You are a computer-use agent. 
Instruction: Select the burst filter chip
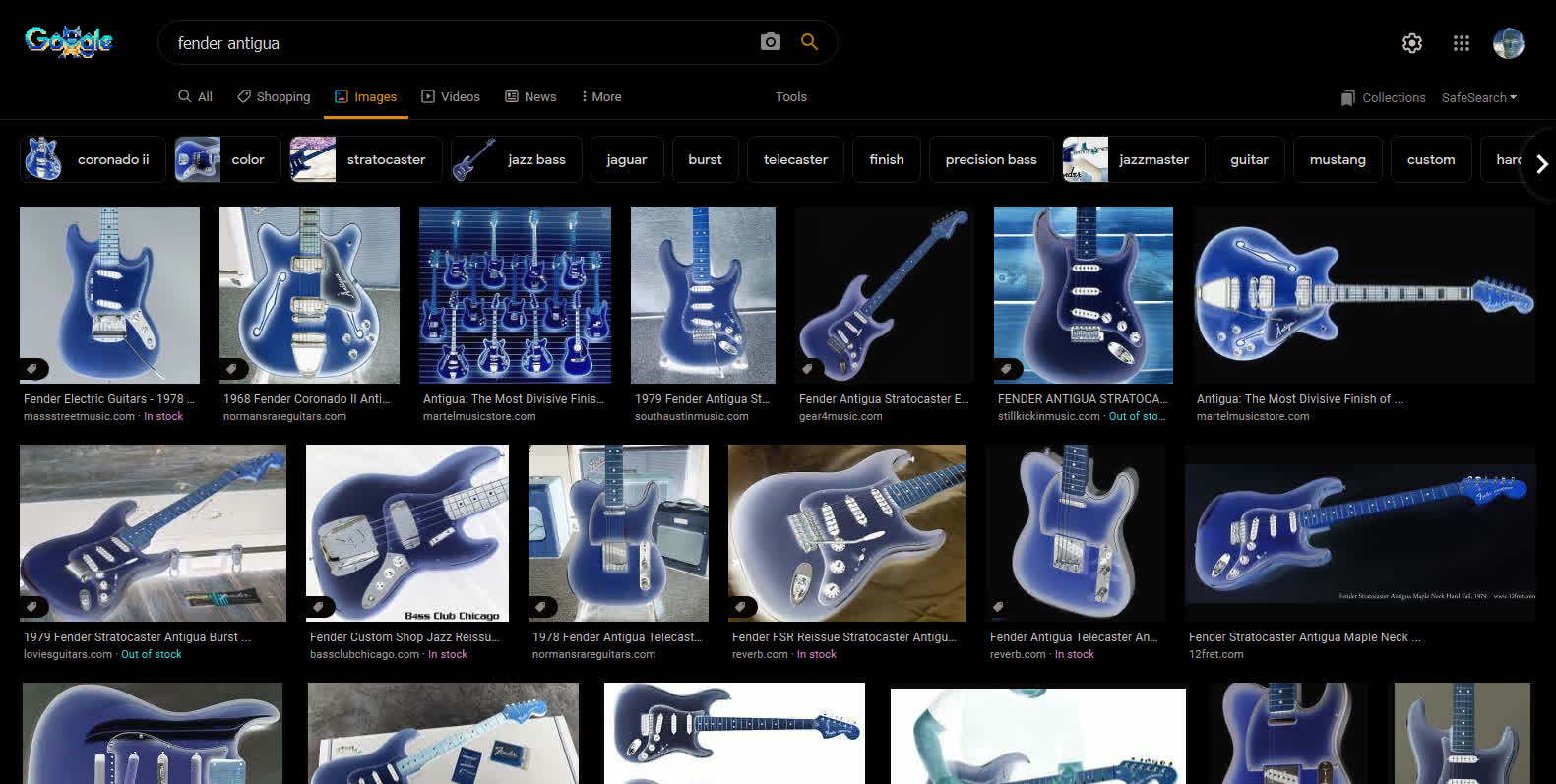(x=705, y=159)
